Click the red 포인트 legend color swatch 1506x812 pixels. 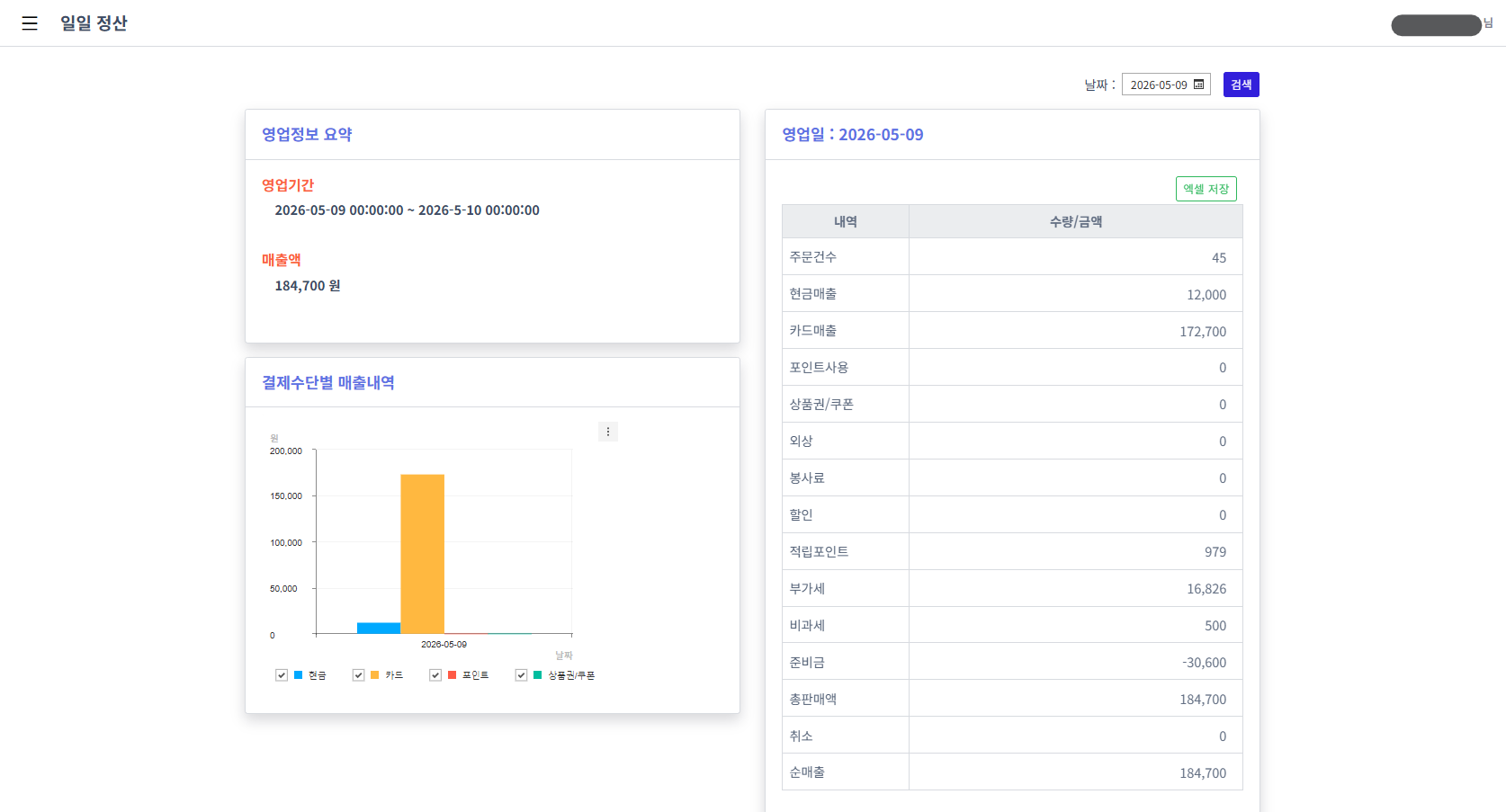tap(453, 675)
